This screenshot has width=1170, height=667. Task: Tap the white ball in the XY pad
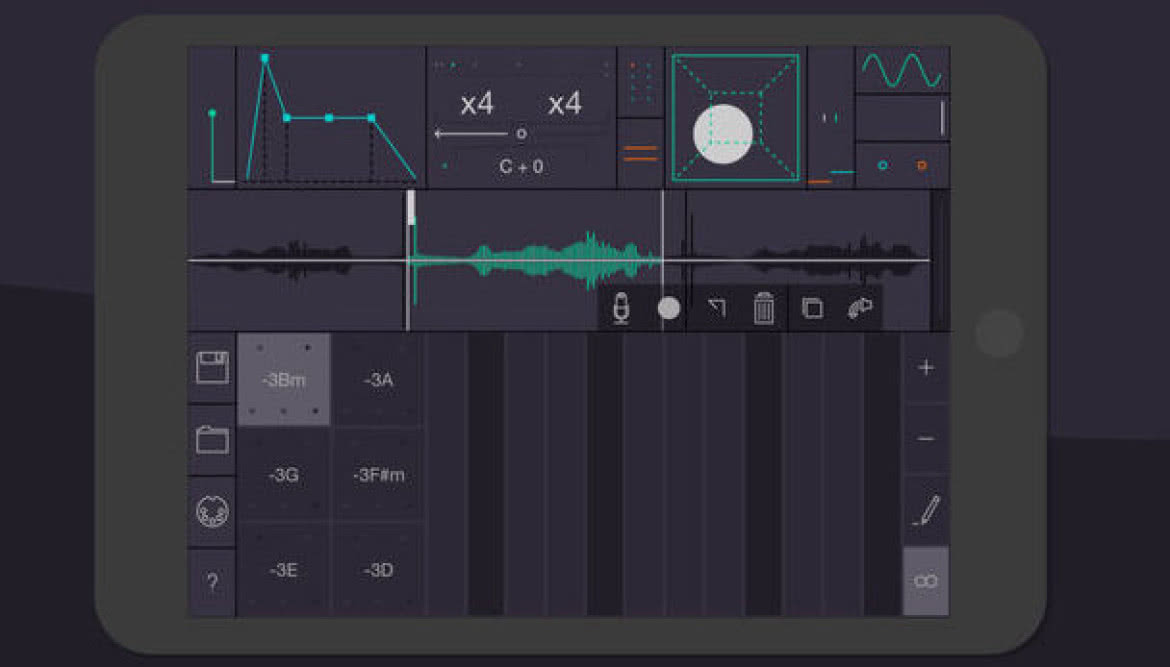tap(722, 134)
